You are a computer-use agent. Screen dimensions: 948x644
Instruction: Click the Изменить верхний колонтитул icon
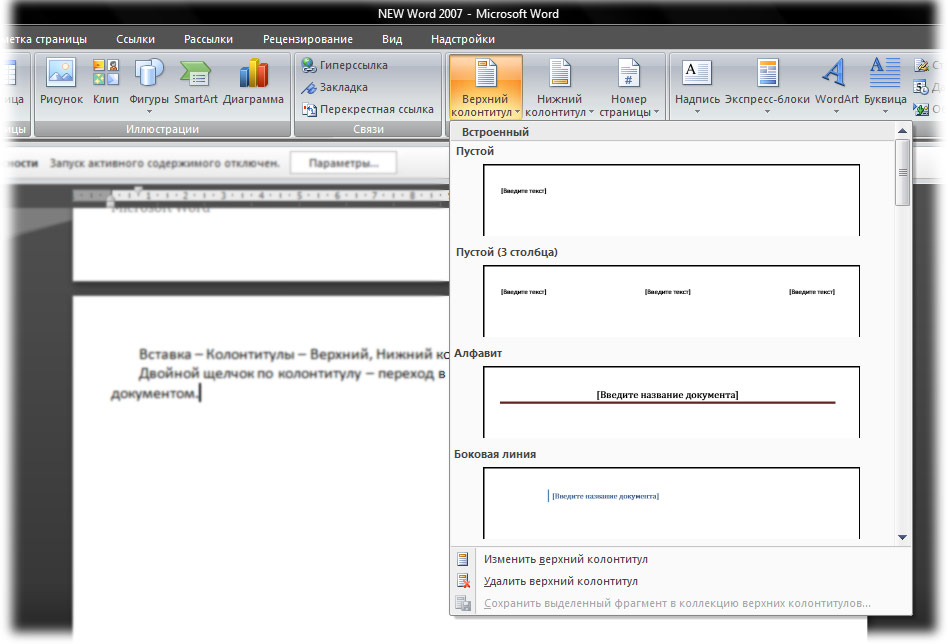click(463, 559)
